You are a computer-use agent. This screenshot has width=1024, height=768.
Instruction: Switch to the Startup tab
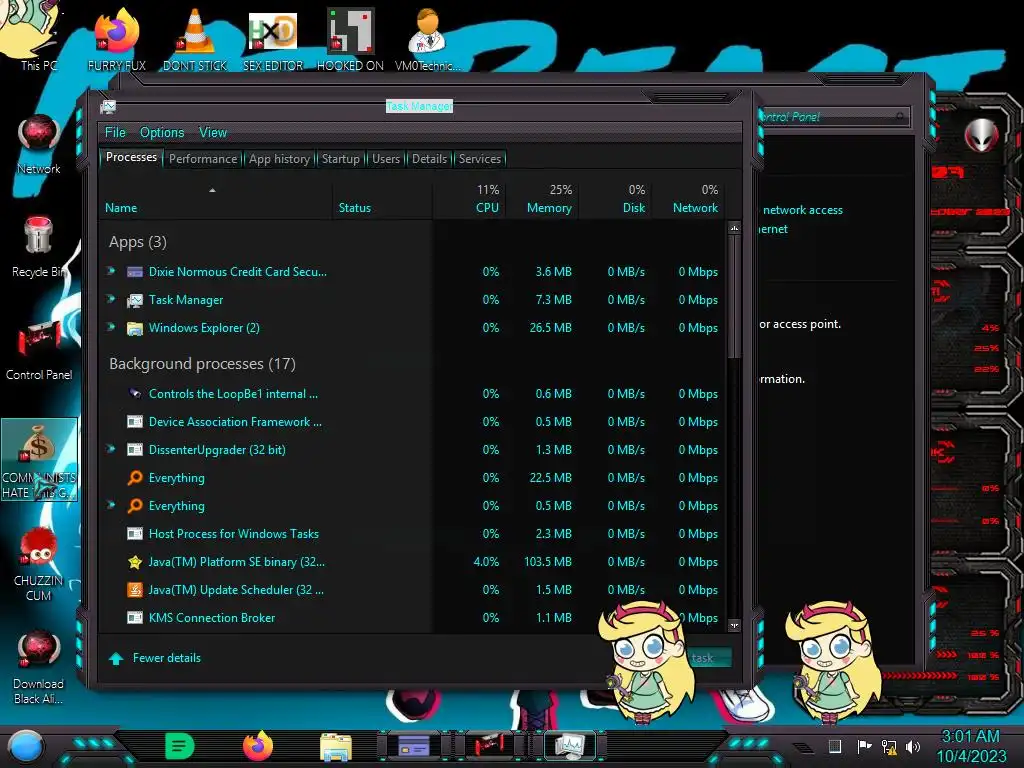click(340, 159)
